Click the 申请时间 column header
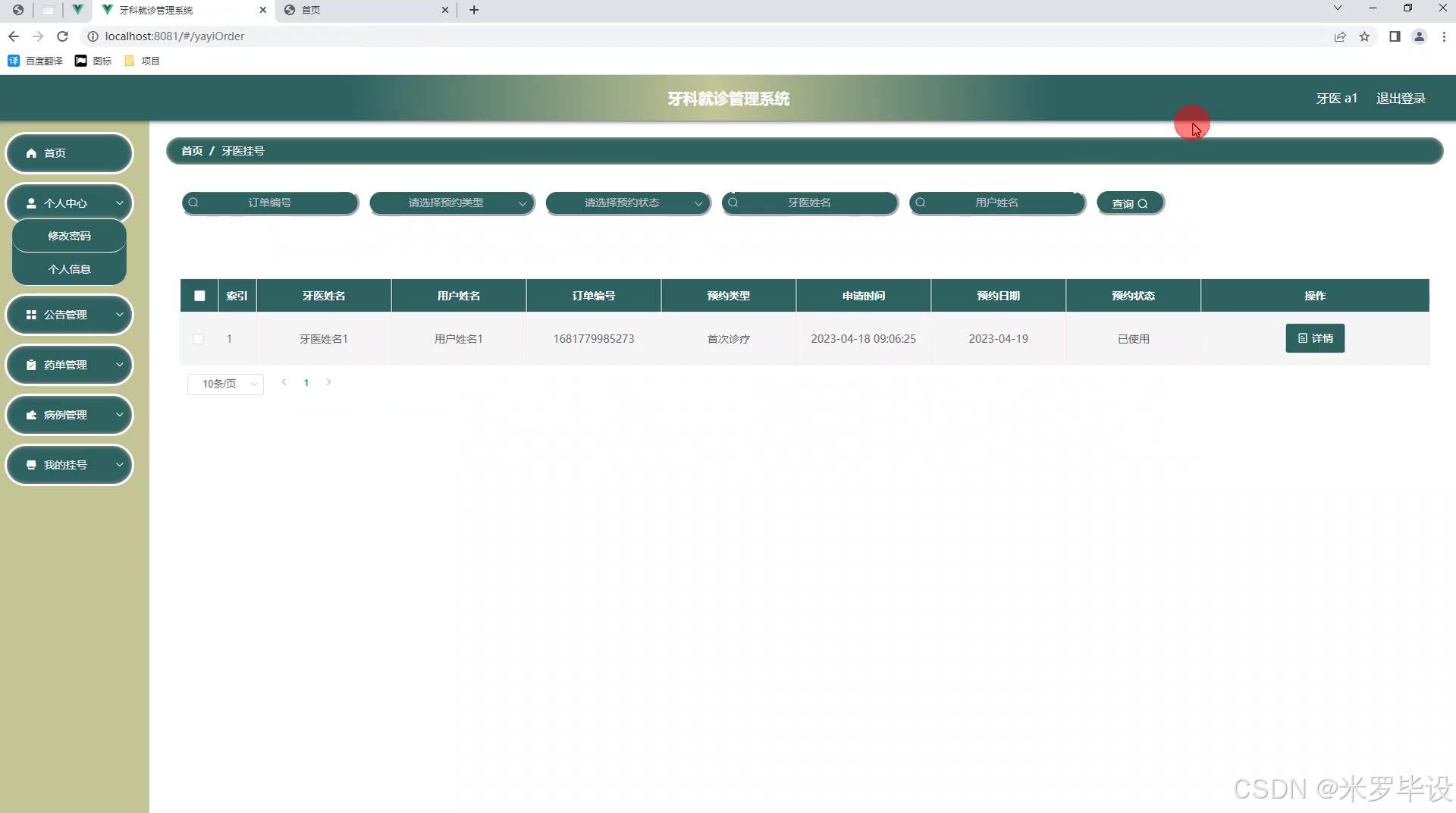 (863, 296)
